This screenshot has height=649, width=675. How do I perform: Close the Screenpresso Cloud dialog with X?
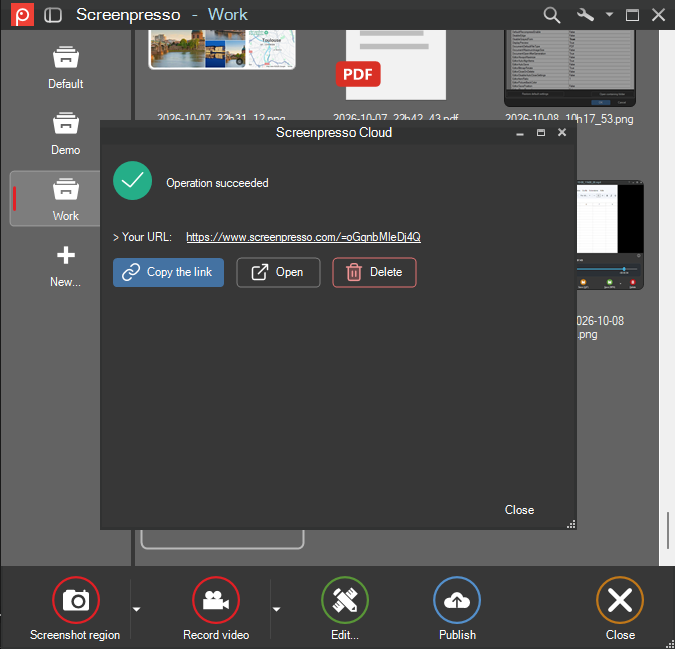[x=562, y=133]
